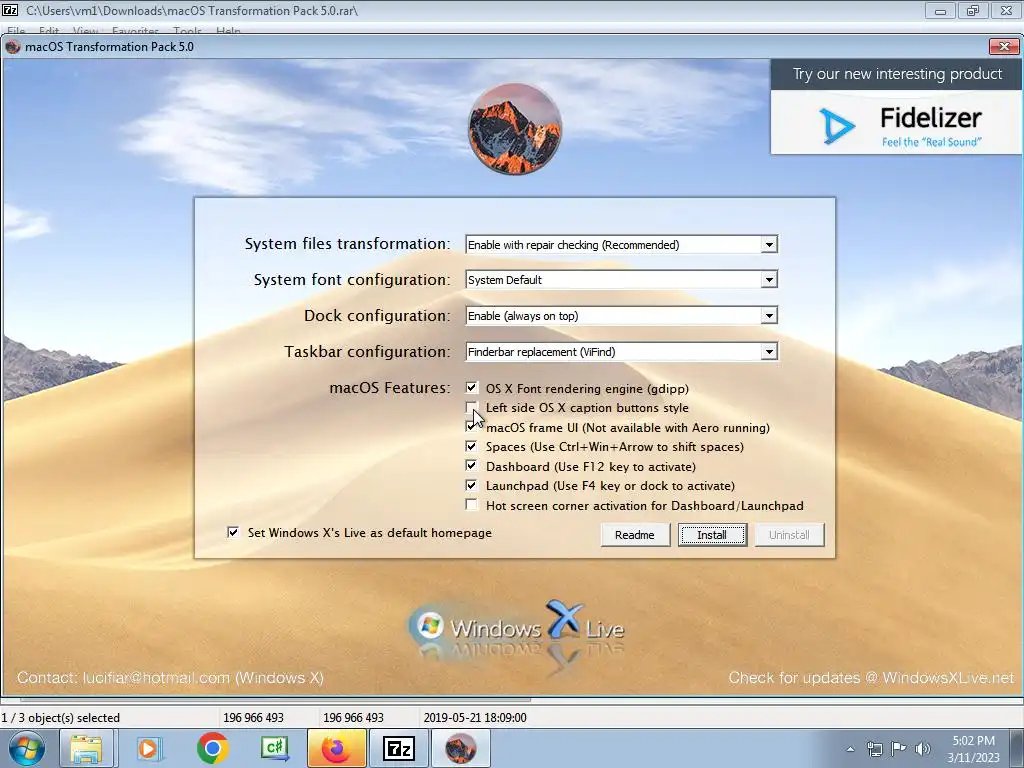
Task: Click the 'Try our new interesting product' banner
Action: point(897,74)
